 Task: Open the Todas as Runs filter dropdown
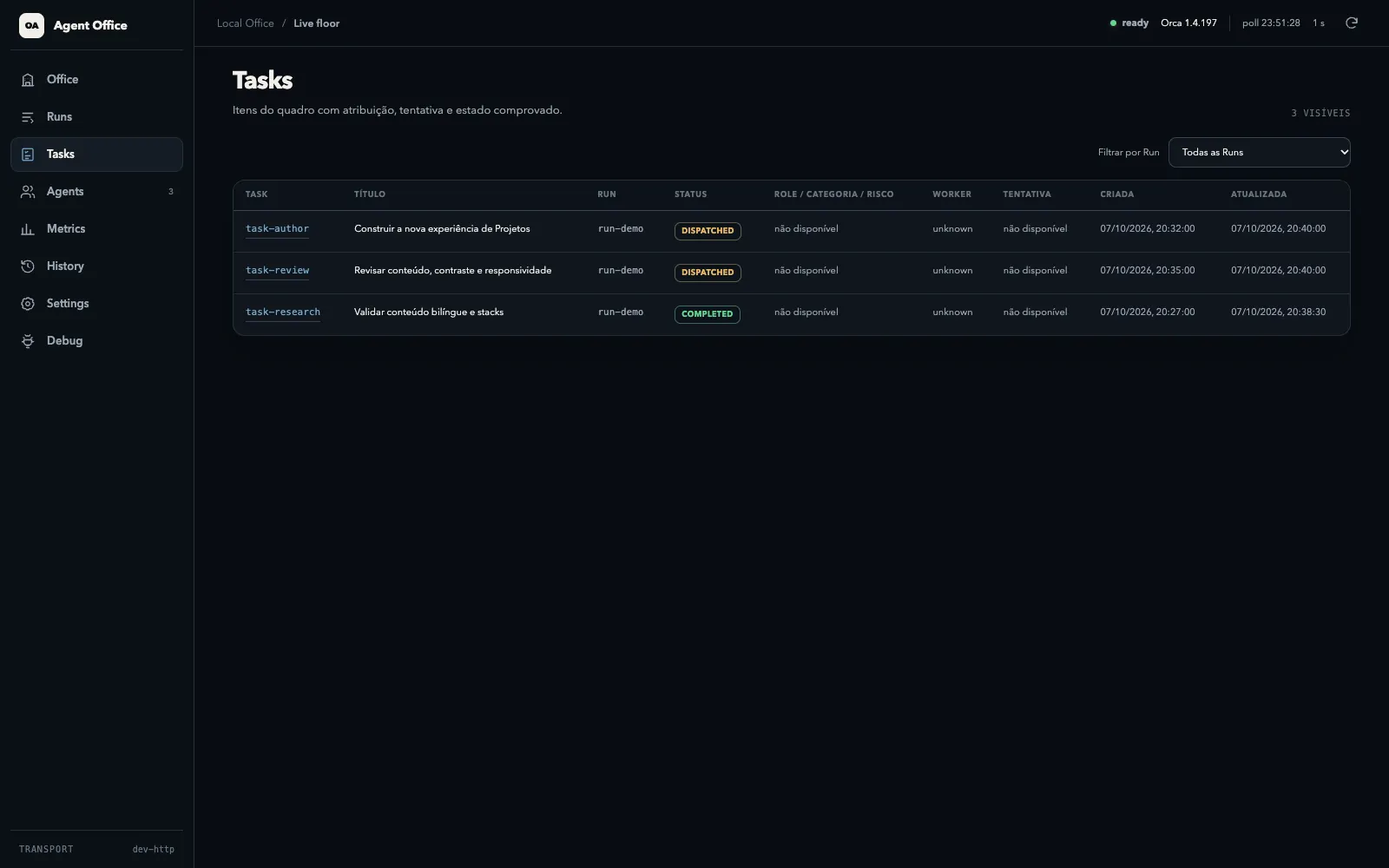point(1259,152)
